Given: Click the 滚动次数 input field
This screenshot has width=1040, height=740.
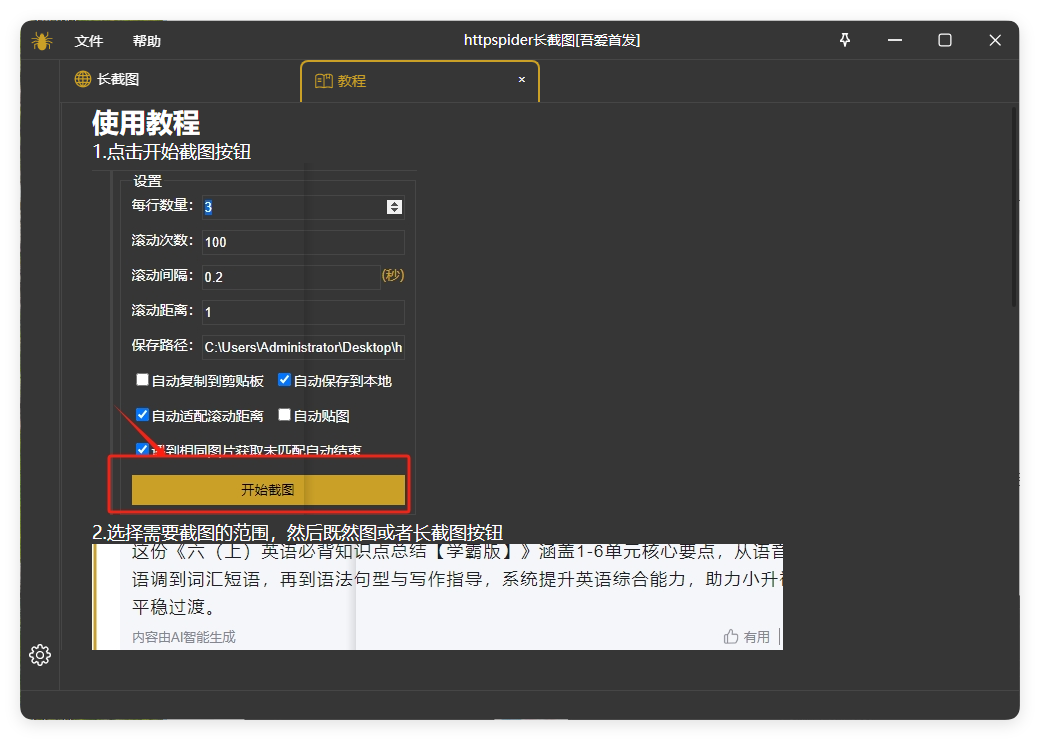Looking at the screenshot, I should [x=302, y=242].
